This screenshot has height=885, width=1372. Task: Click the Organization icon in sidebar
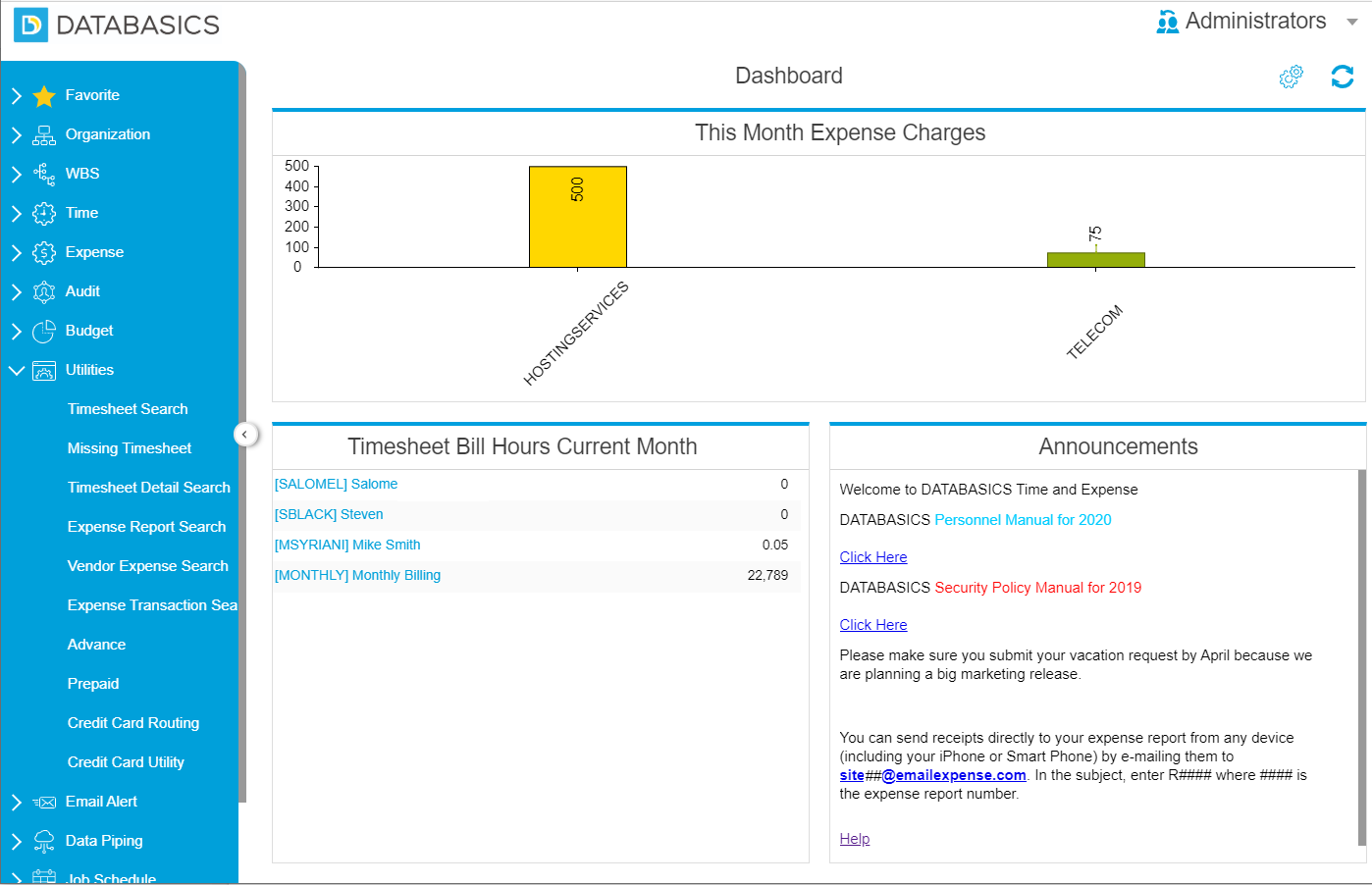pyautogui.click(x=43, y=134)
